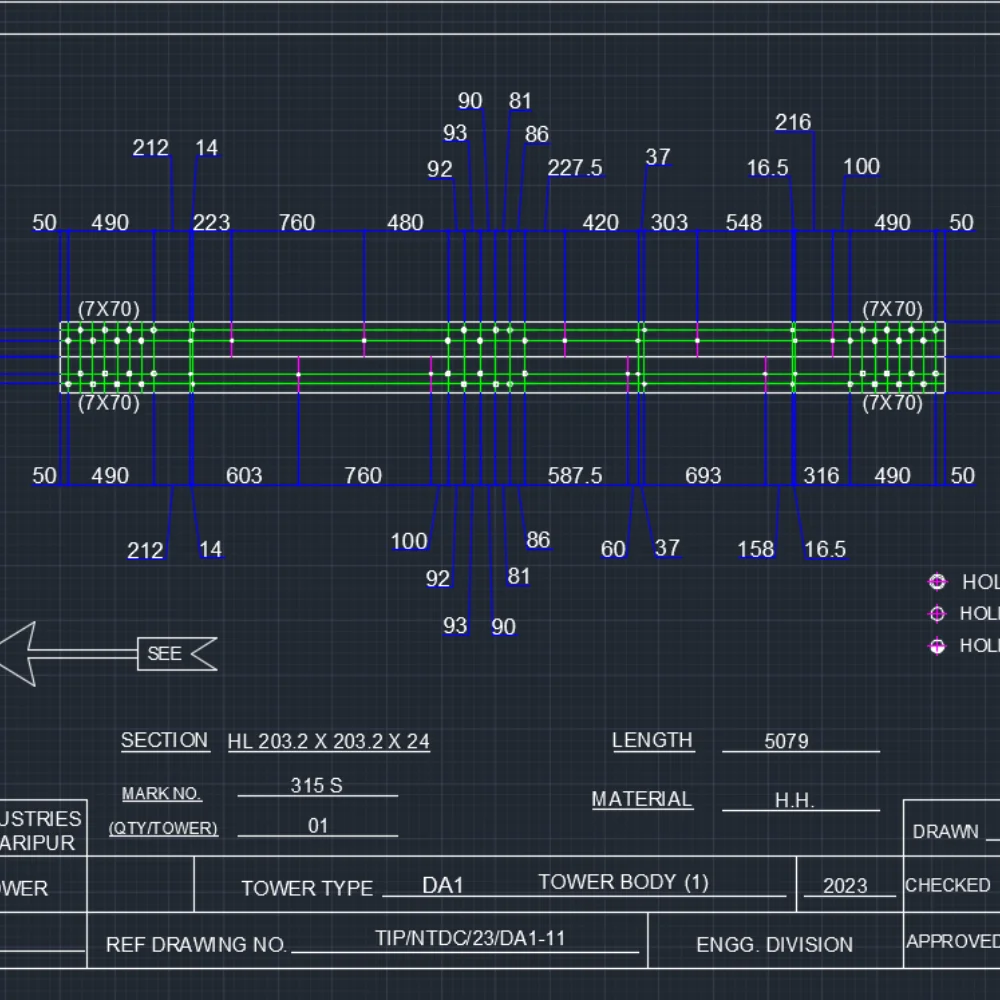Select reference drawing number TIP/NTDC/23/DA1-11

(470, 939)
